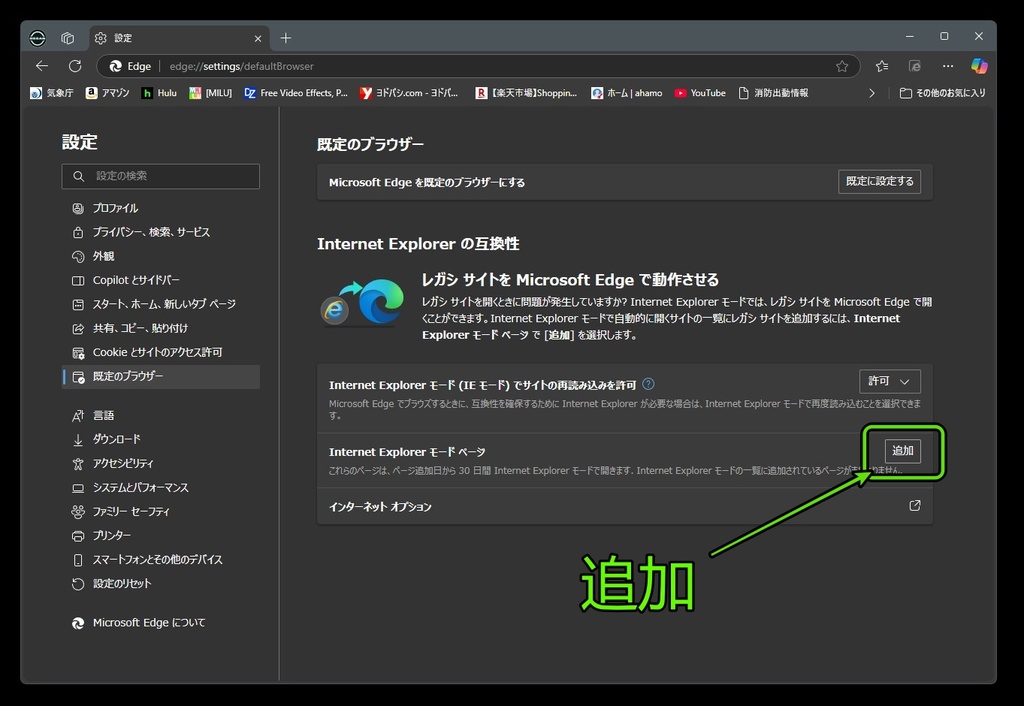Open ヨドバシ.com bookmark

409,93
